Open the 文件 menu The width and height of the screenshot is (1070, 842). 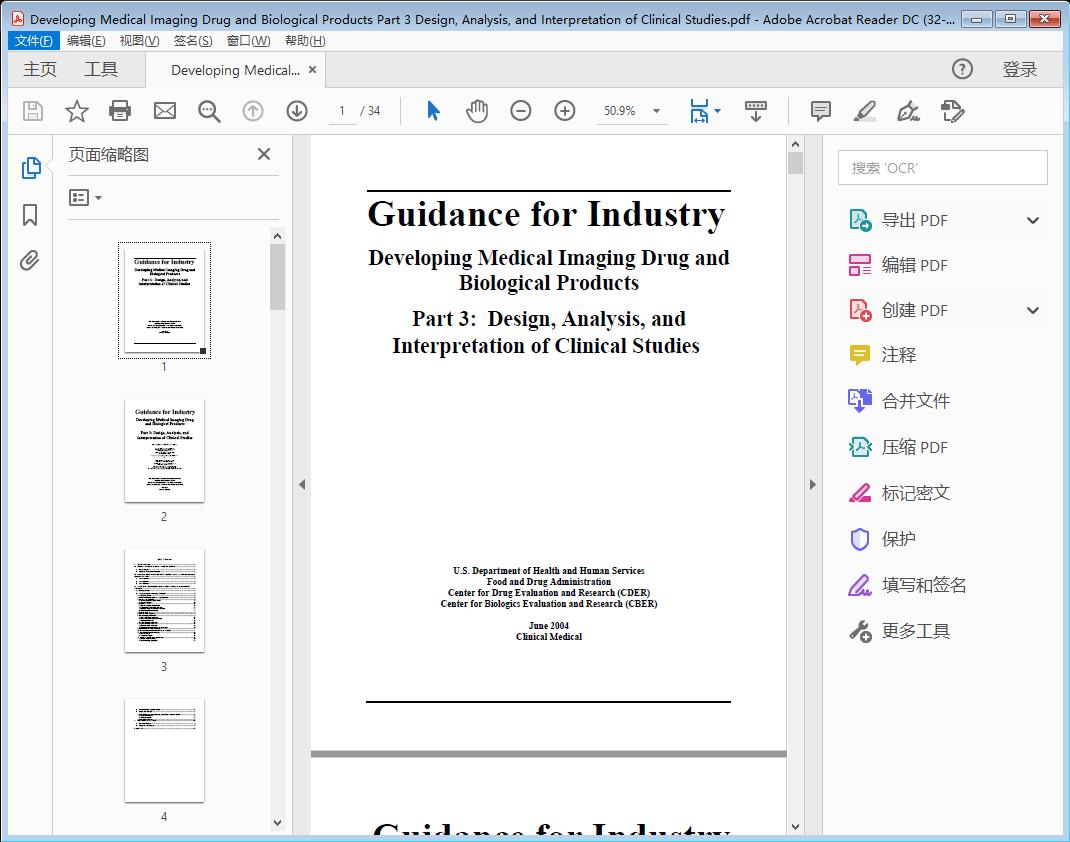33,41
